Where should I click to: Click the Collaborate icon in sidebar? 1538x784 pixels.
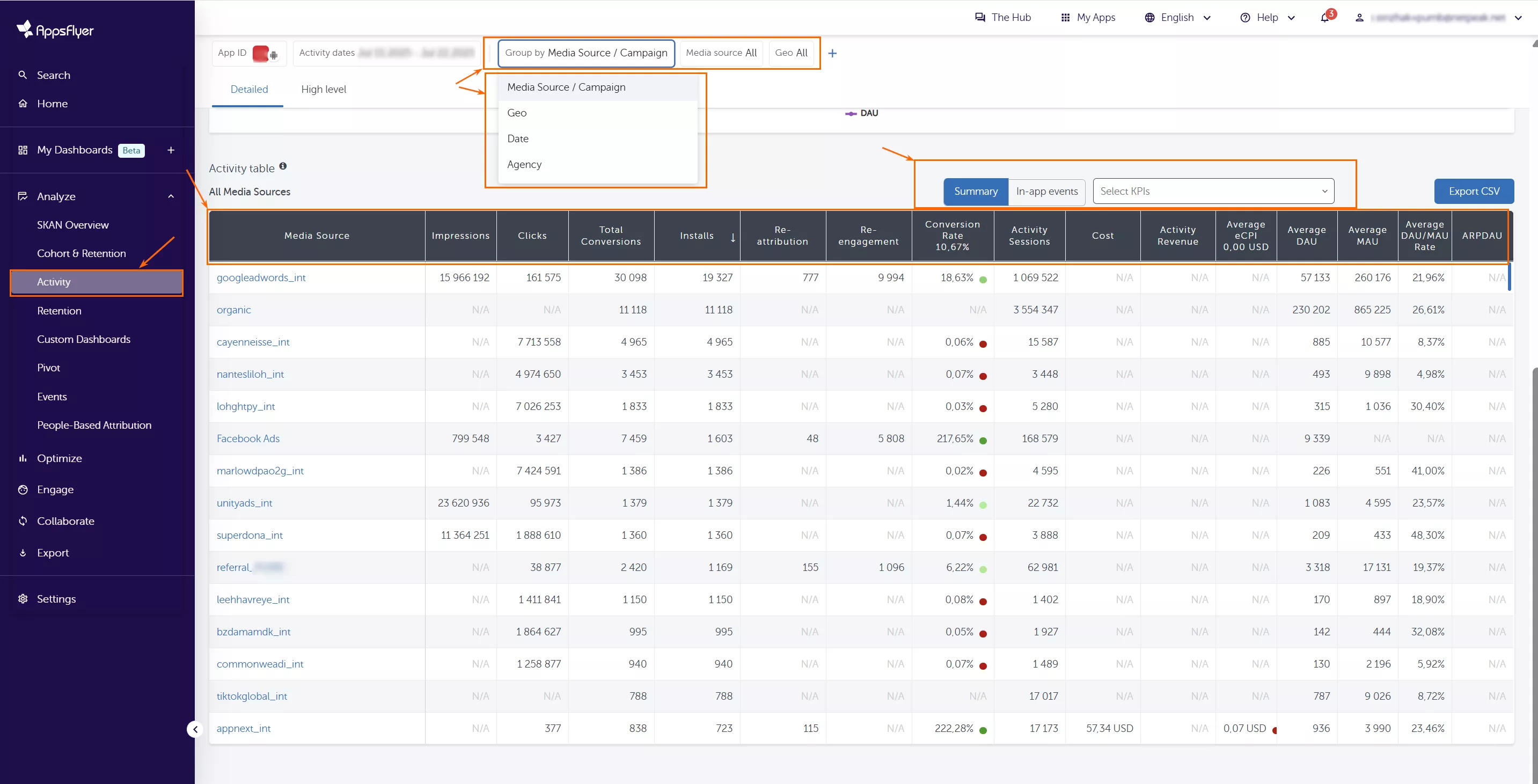pos(23,521)
